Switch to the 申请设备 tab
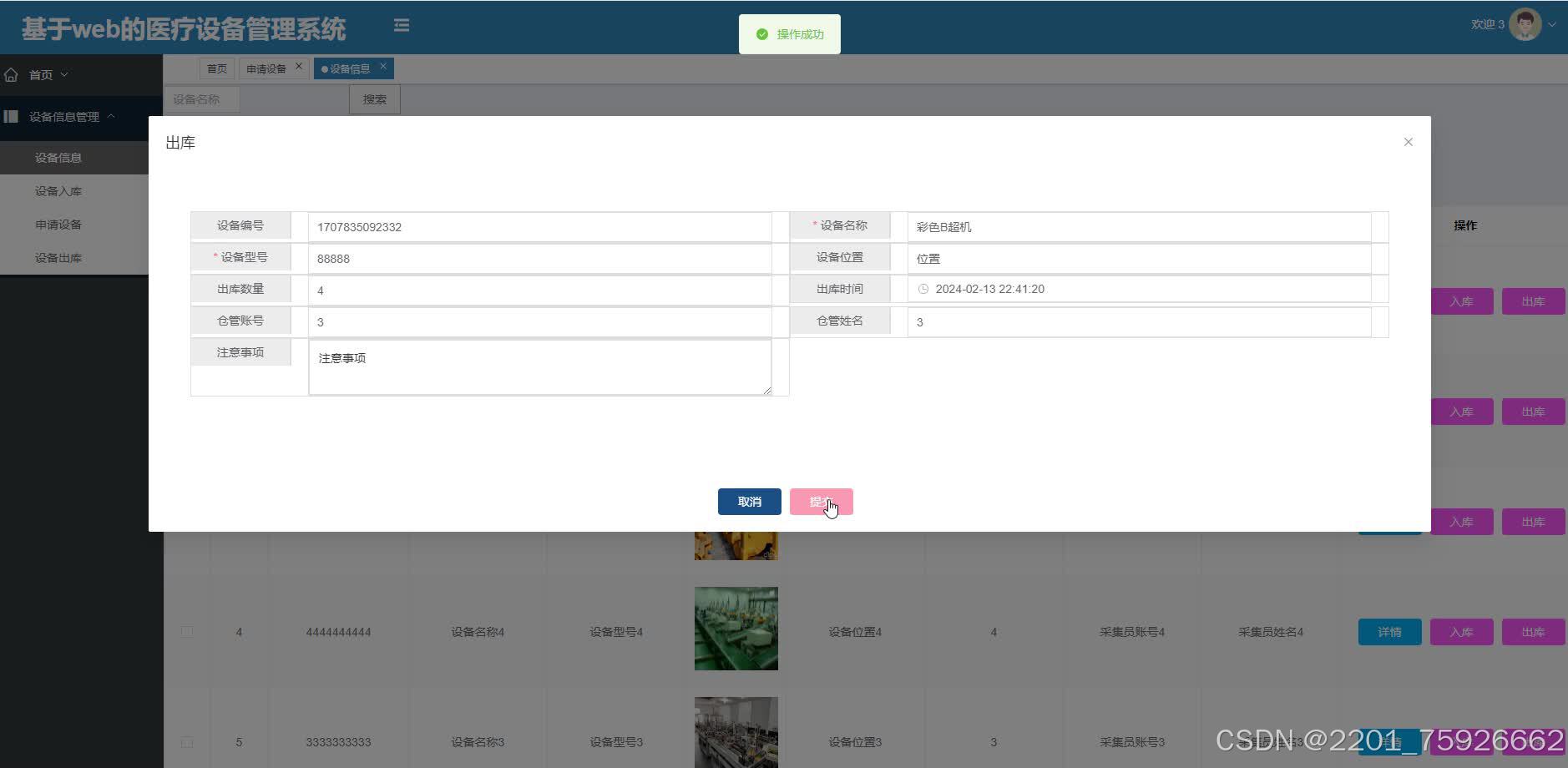Viewport: 1568px width, 768px height. click(266, 68)
